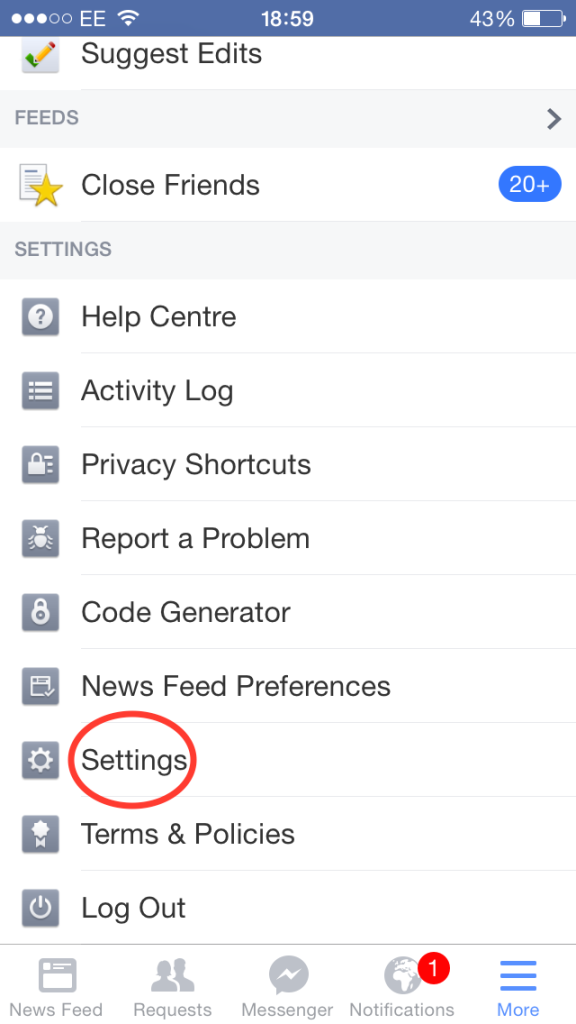Tap the Suggest Edits pencil icon
Viewport: 576px width, 1024px height.
pyautogui.click(x=40, y=55)
